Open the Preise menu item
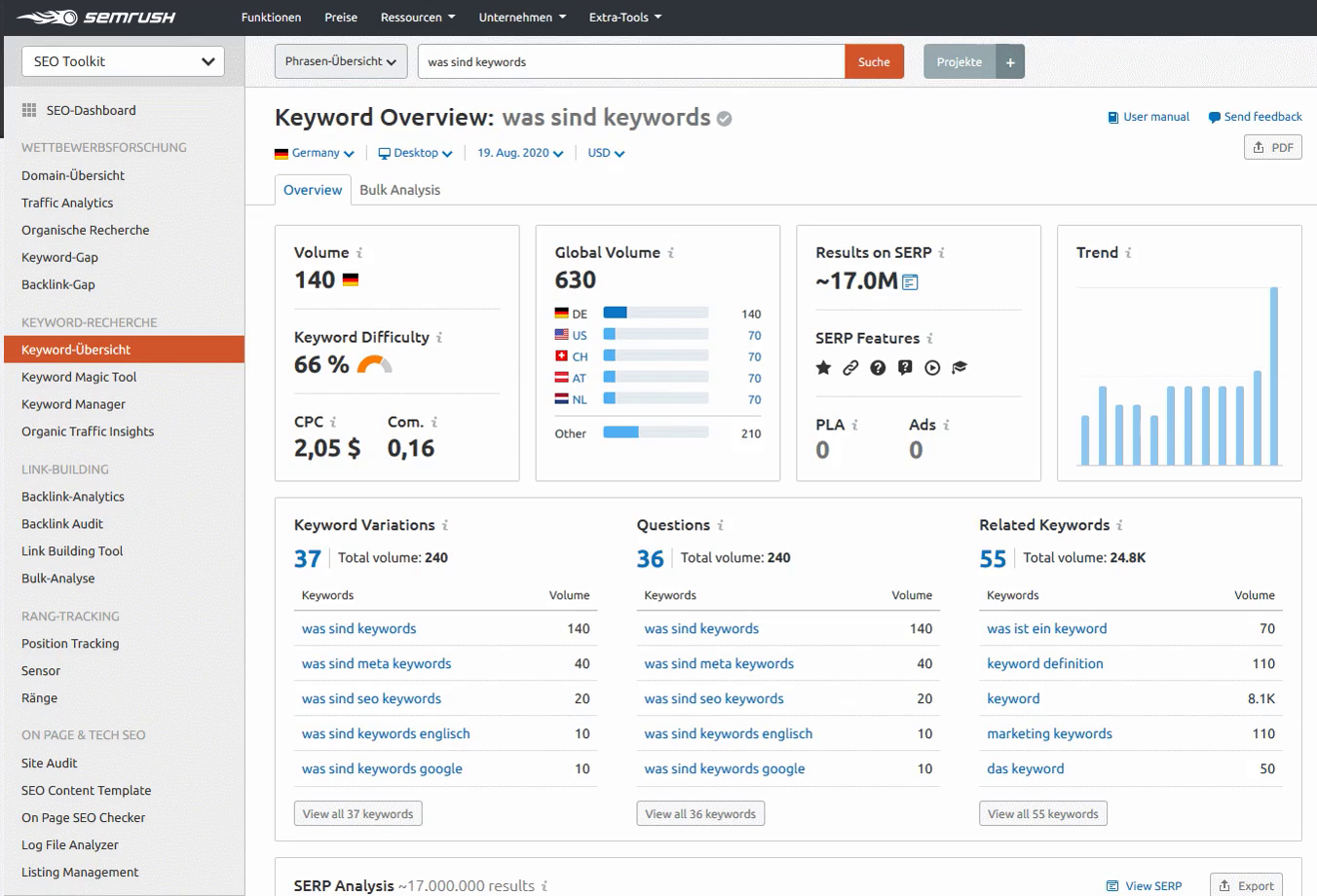1317x896 pixels. (x=341, y=18)
